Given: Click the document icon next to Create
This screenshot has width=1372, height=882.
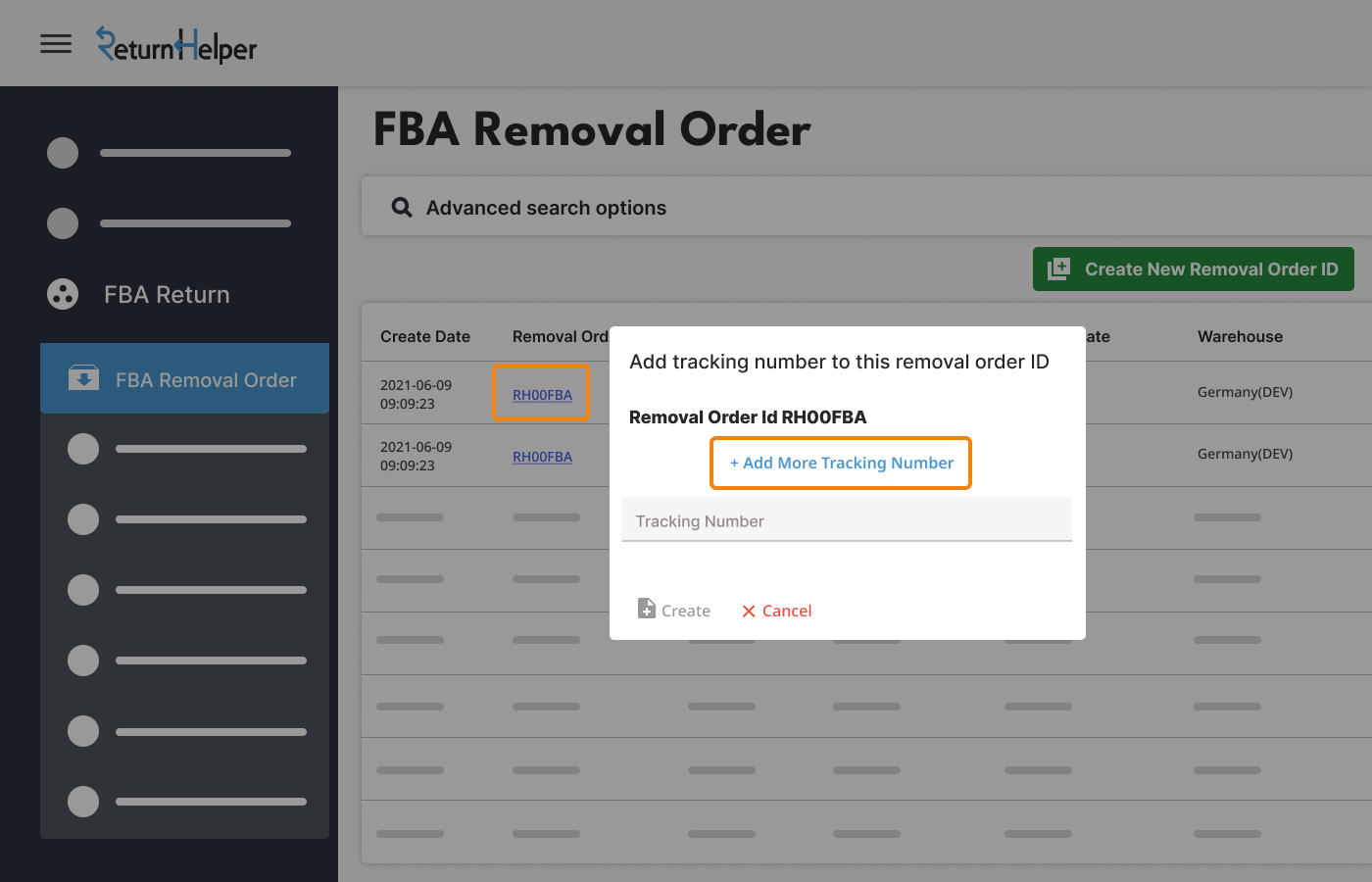Looking at the screenshot, I should coord(647,609).
